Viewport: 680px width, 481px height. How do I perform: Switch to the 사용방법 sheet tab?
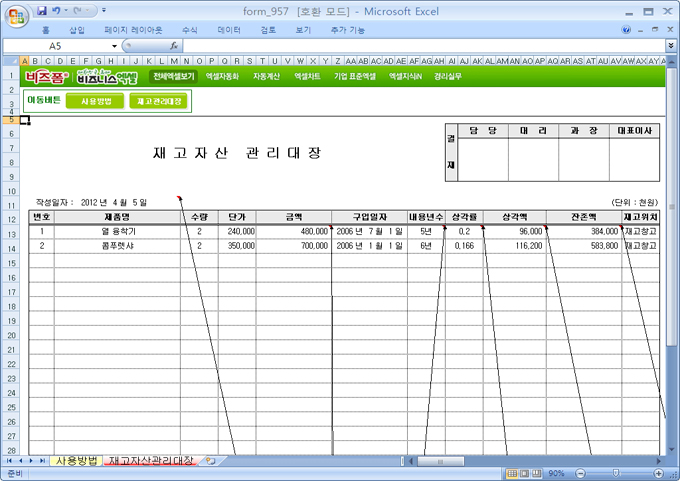tap(76, 461)
